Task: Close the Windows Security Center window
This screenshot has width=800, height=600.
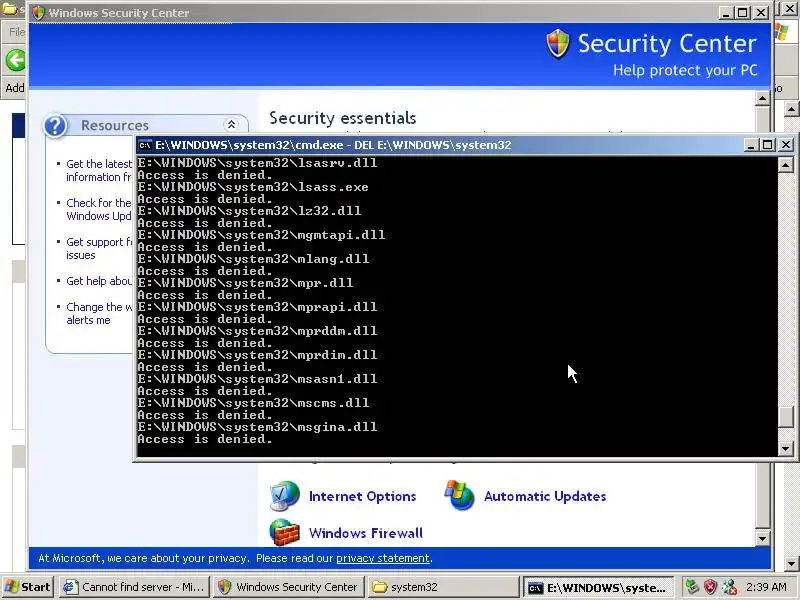Action: 761,13
